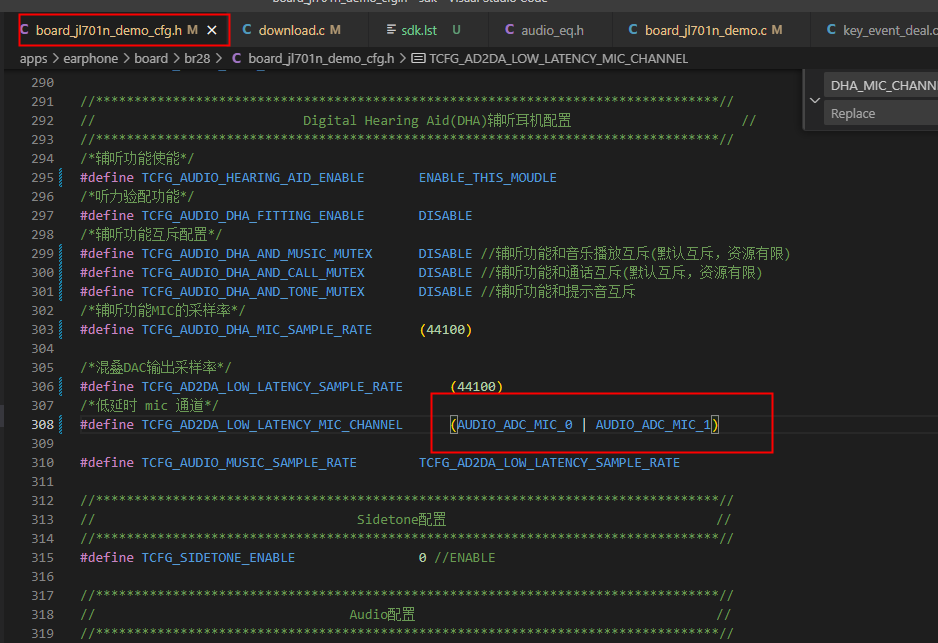The height and width of the screenshot is (643, 938).
Task: Click TCFG_SIDETONE_ENABLE macro name
Action: point(218,557)
